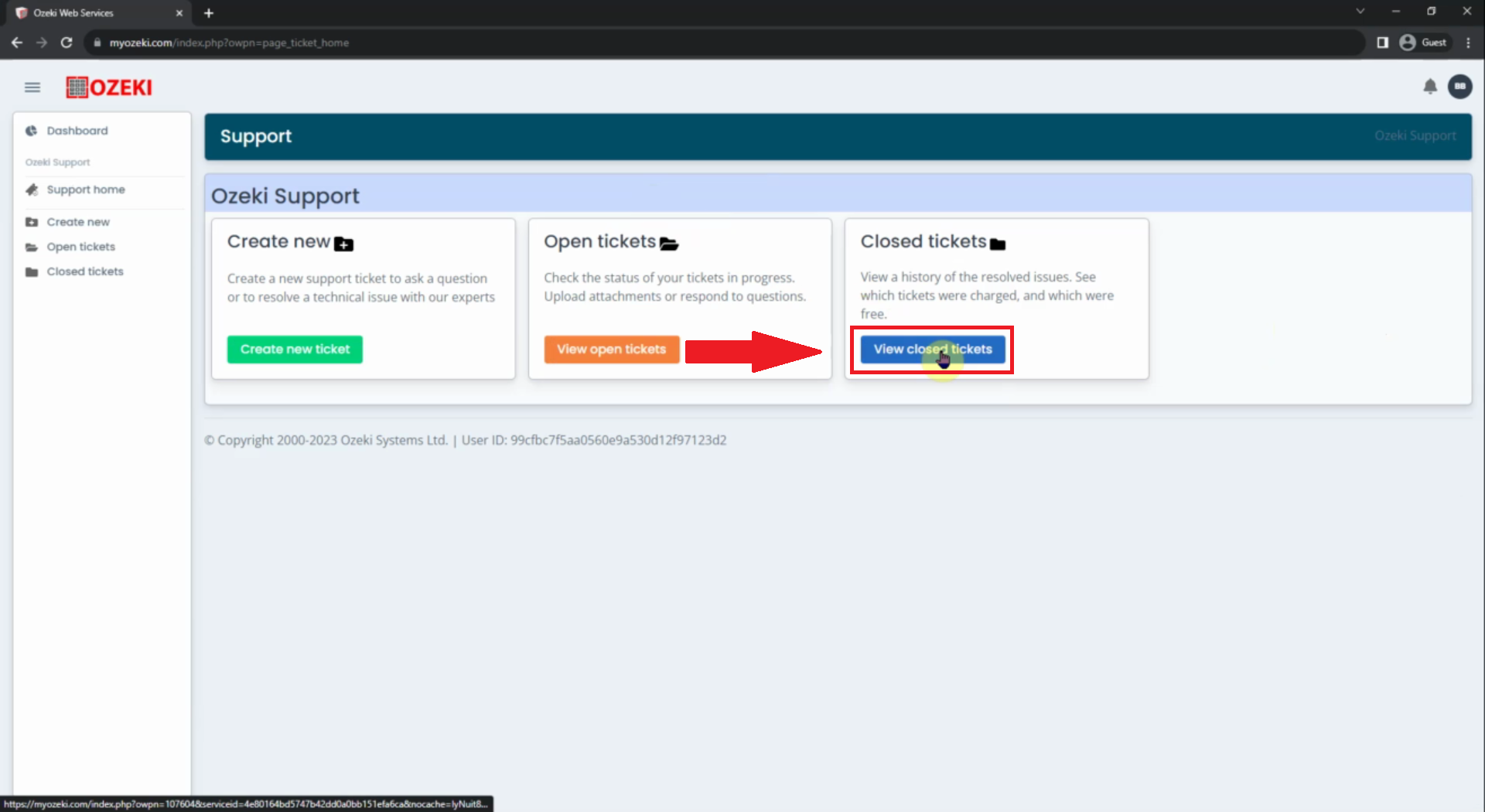Viewport: 1485px width, 812px height.
Task: Open the Guest profile button
Action: tap(1423, 43)
